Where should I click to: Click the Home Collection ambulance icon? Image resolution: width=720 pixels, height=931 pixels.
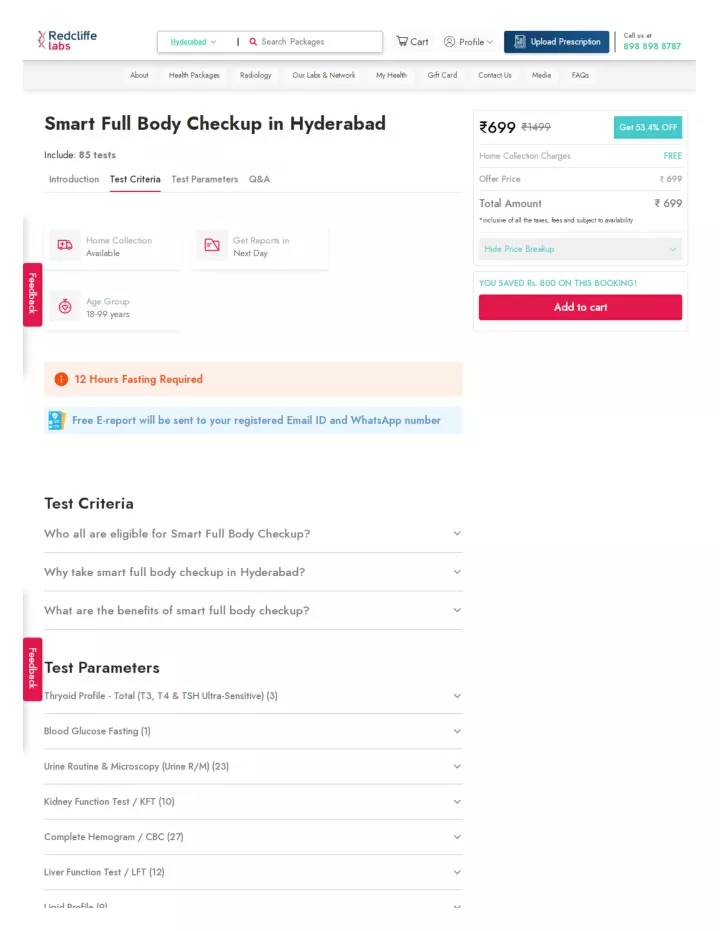coord(65,245)
